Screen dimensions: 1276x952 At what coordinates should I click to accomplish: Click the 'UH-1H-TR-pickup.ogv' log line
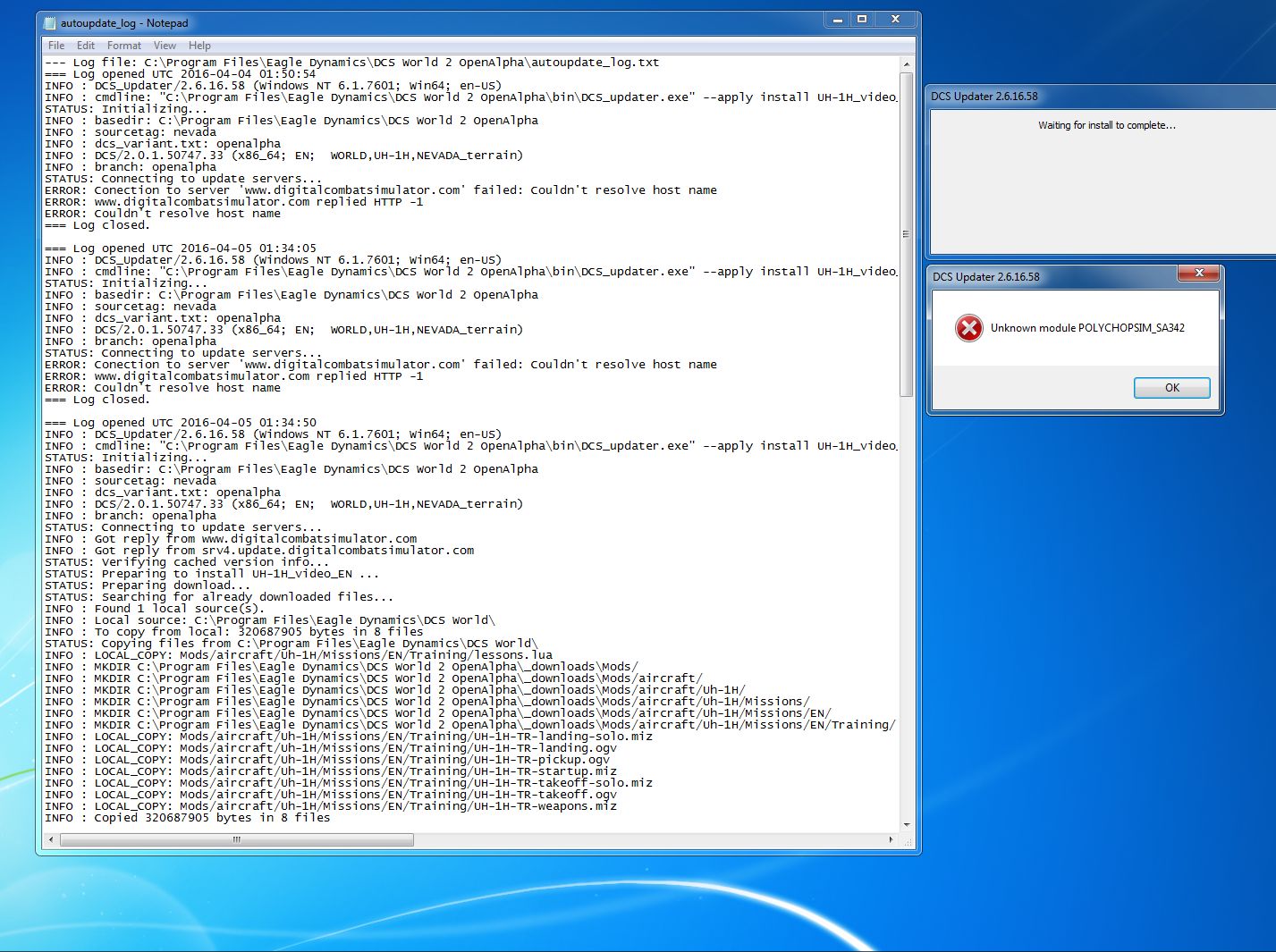327,760
